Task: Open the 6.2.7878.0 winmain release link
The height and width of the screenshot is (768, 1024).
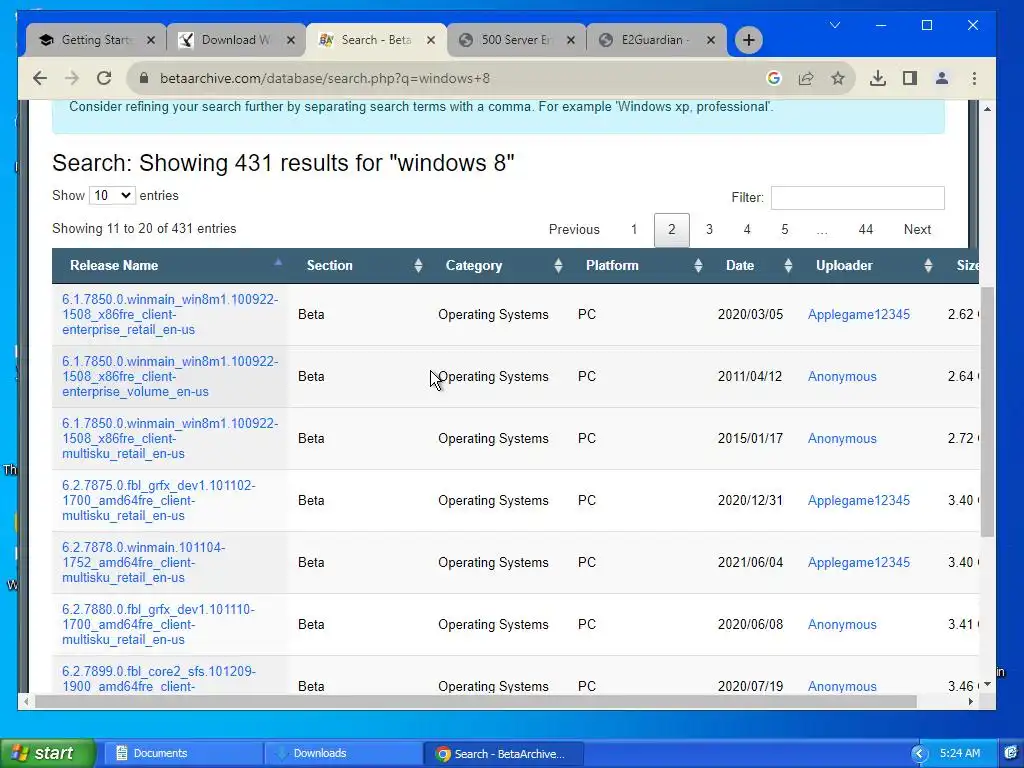Action: pyautogui.click(x=144, y=563)
